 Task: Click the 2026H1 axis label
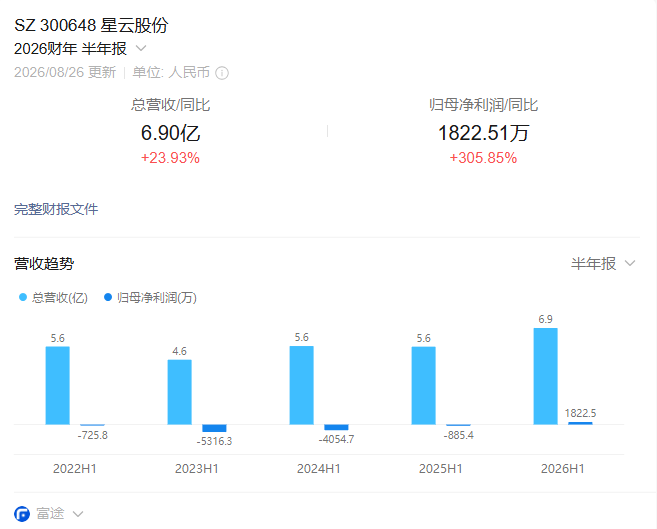[562, 468]
